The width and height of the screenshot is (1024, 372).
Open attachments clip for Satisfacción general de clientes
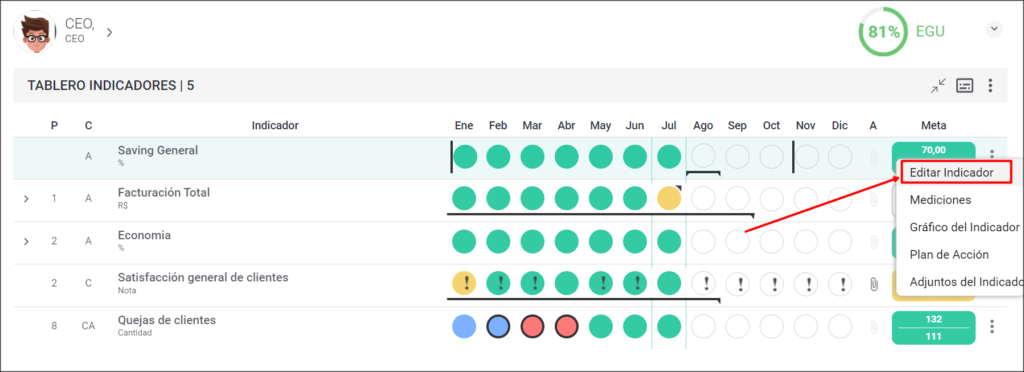(x=873, y=284)
